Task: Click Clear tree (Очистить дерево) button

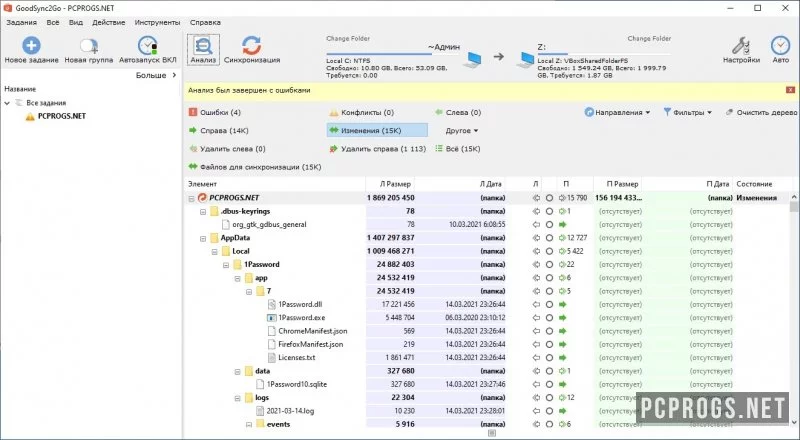Action: point(761,112)
